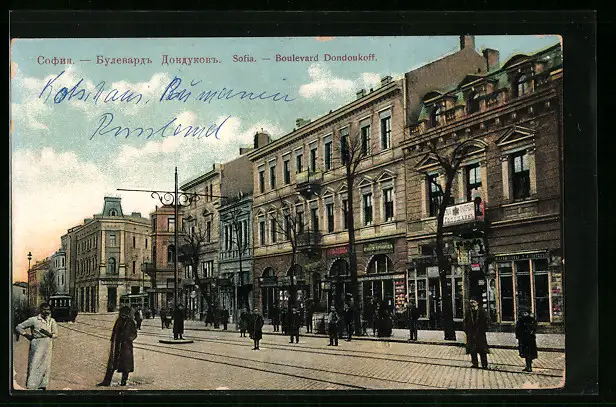This screenshot has width=616, height=407.
Task: Click the blue handwritten first line of text
Action: [165, 93]
